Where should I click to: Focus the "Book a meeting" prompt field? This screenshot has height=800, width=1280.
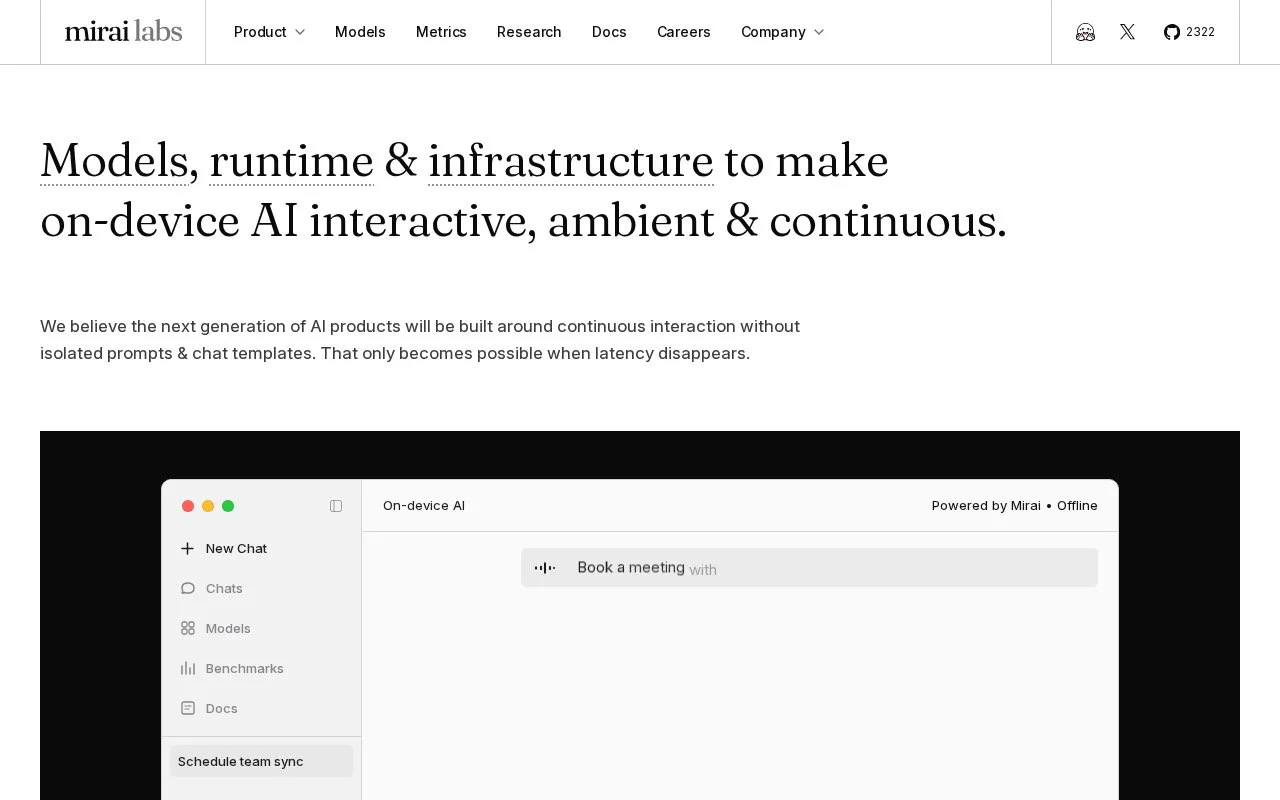click(x=809, y=568)
